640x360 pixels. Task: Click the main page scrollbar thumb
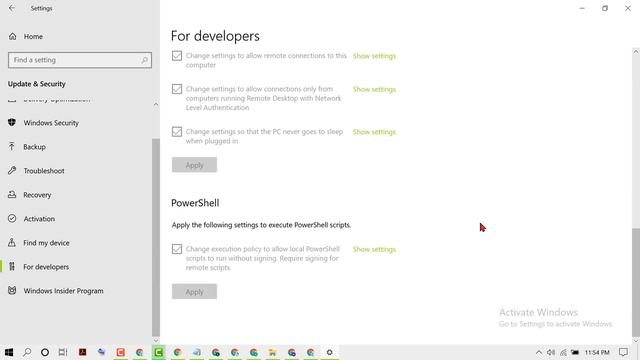pyautogui.click(x=636, y=282)
